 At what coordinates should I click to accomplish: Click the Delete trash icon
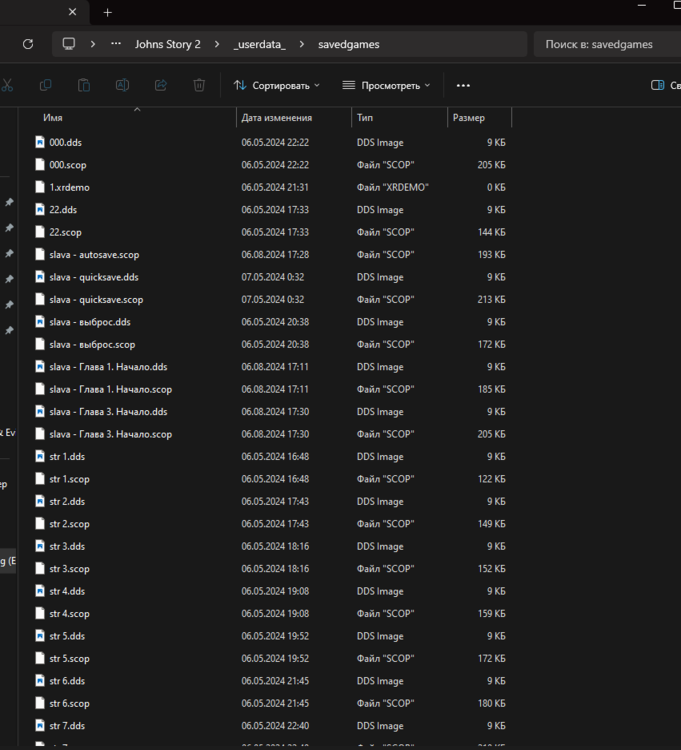pos(199,86)
